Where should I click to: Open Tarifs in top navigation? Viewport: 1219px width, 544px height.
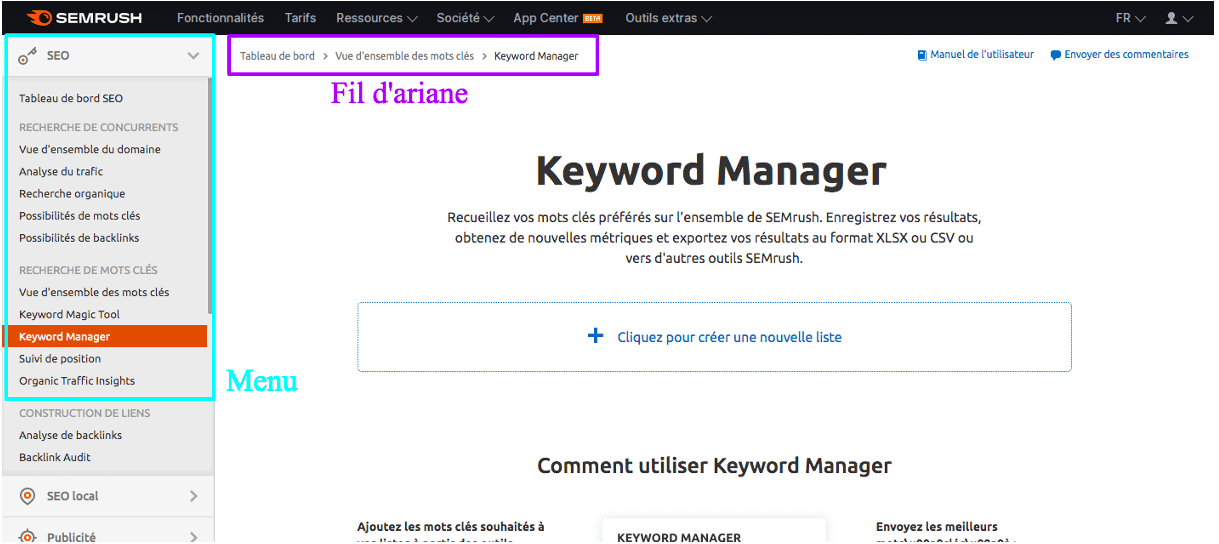coord(300,18)
